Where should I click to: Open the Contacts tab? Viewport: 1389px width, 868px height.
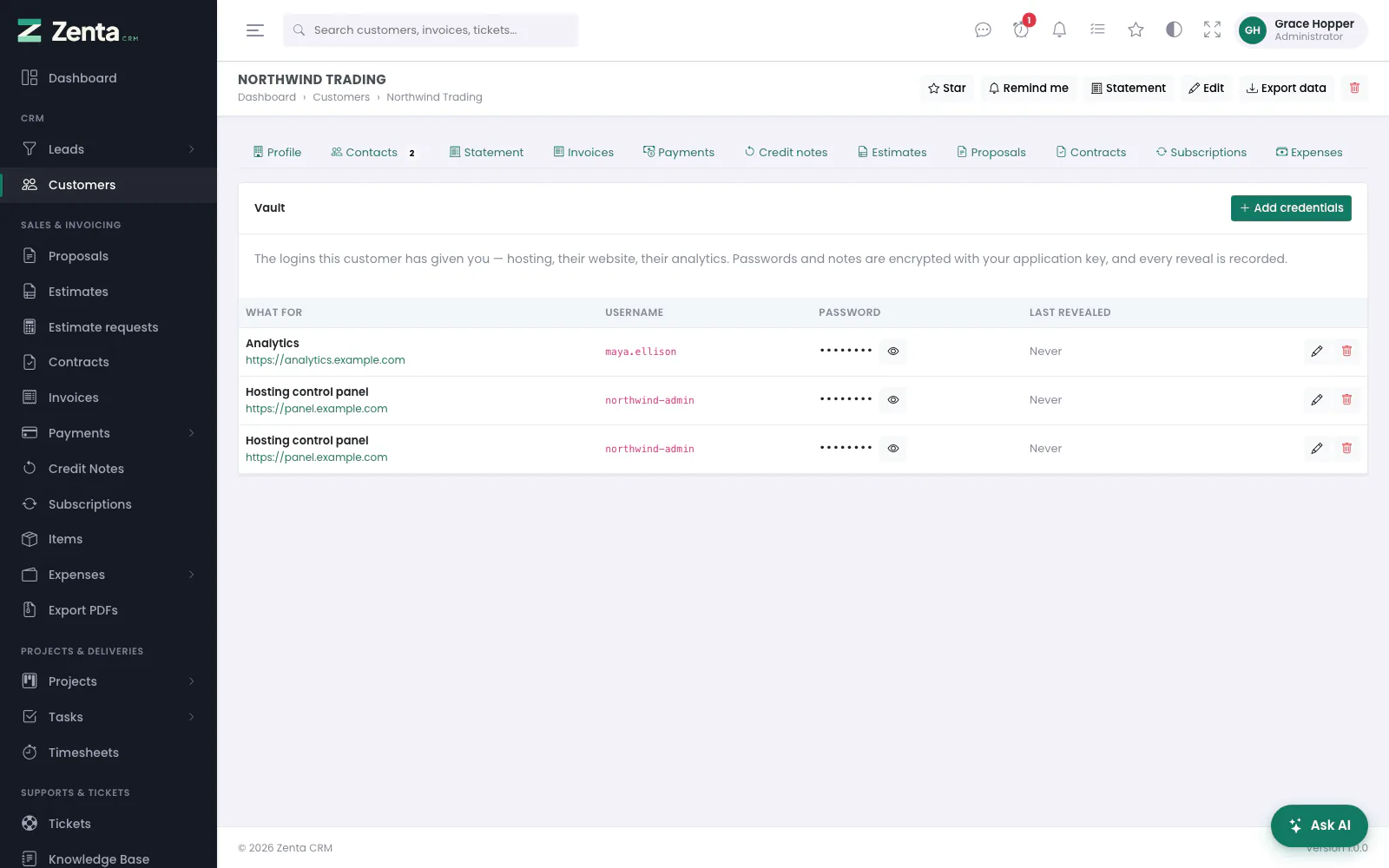click(373, 152)
